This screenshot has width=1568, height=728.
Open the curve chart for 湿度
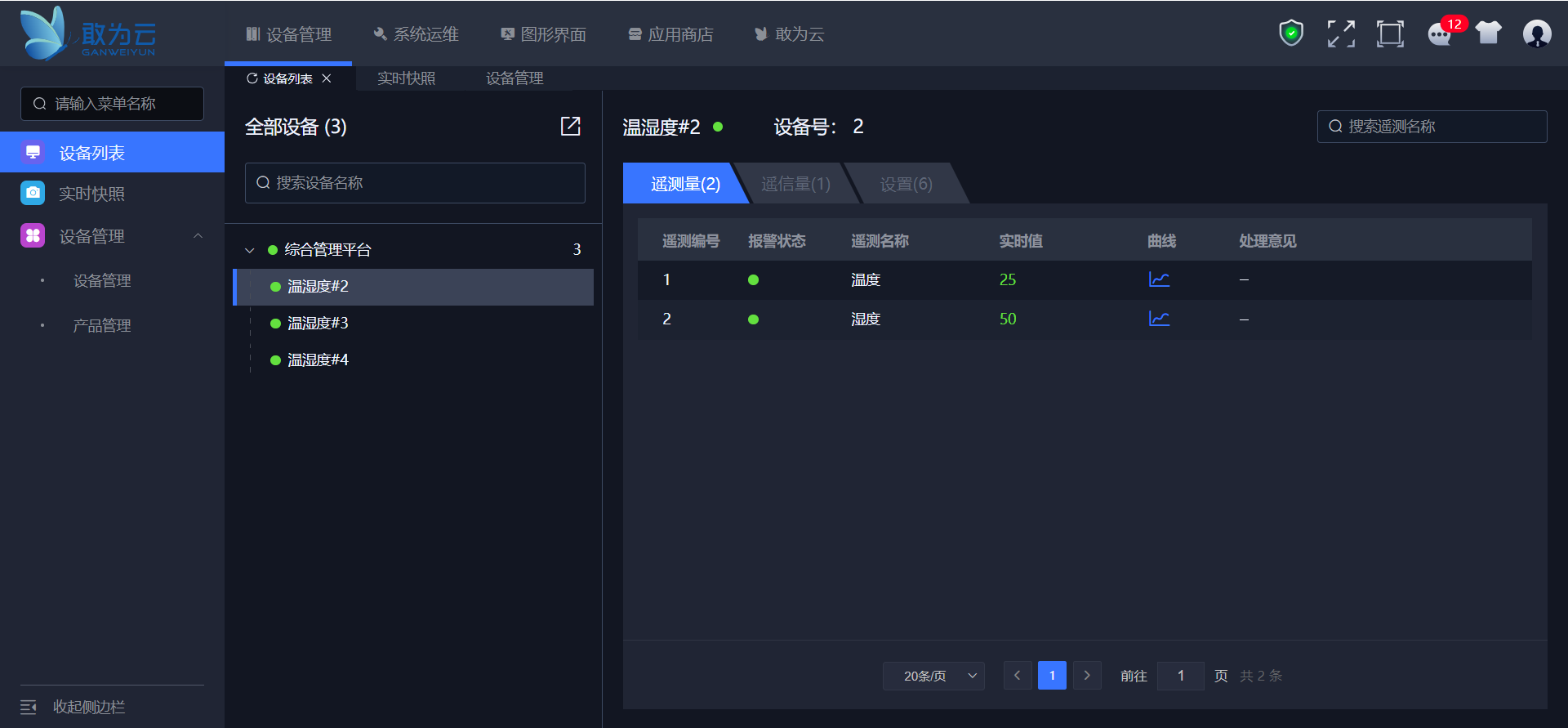coord(1159,319)
